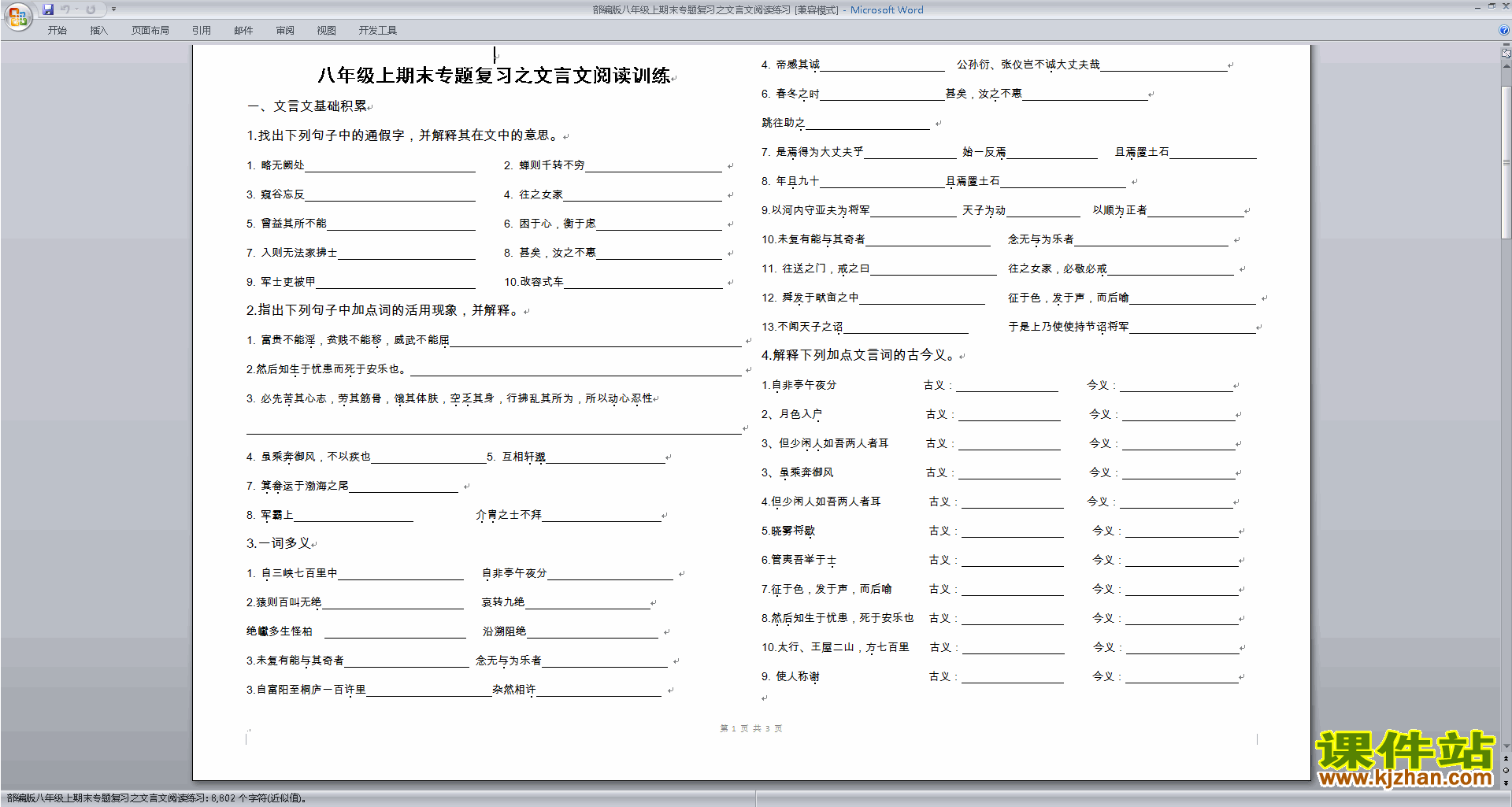
Task: Open the round Office button menu
Action: coord(18,17)
